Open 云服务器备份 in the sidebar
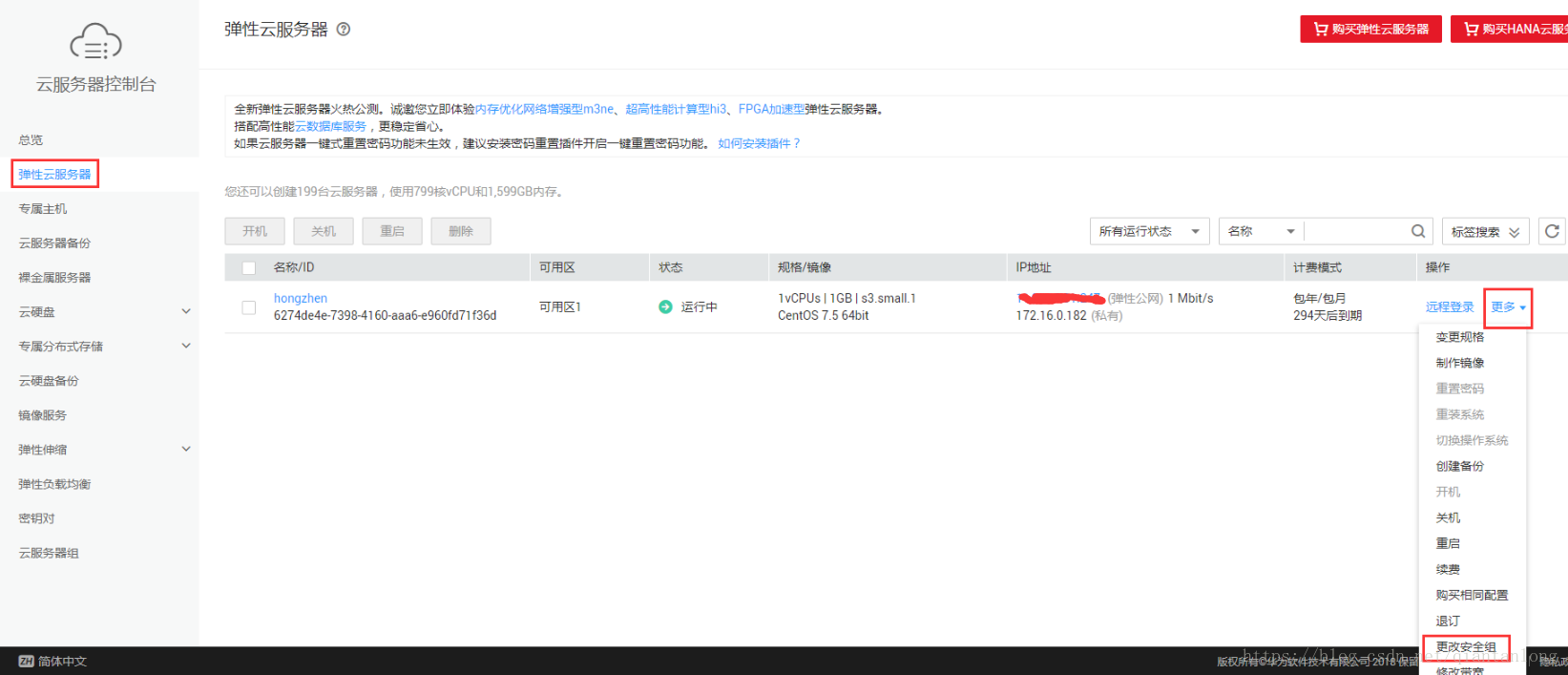The width and height of the screenshot is (1568, 675). tap(54, 243)
